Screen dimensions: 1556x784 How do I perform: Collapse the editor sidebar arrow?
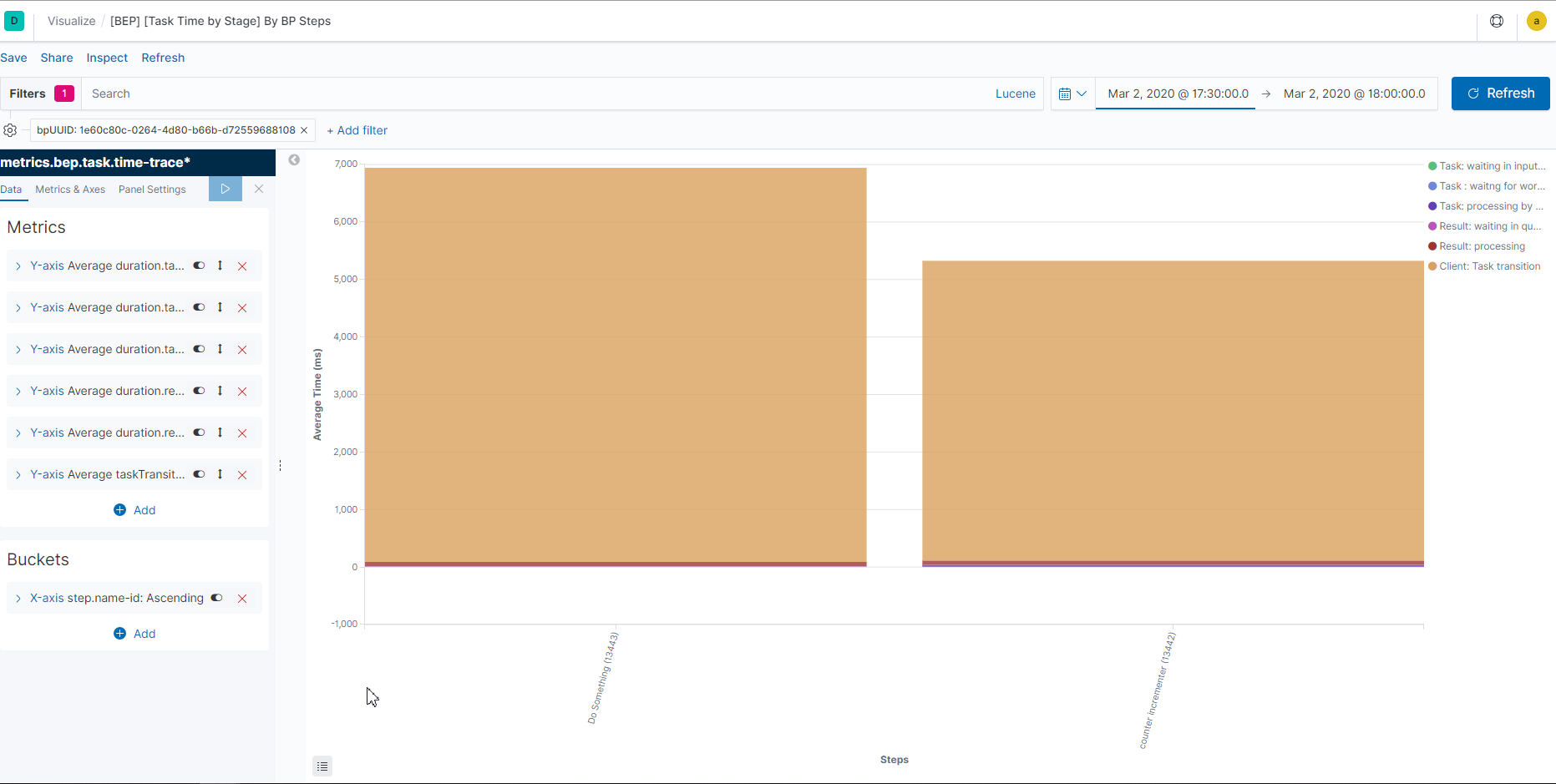[x=294, y=159]
